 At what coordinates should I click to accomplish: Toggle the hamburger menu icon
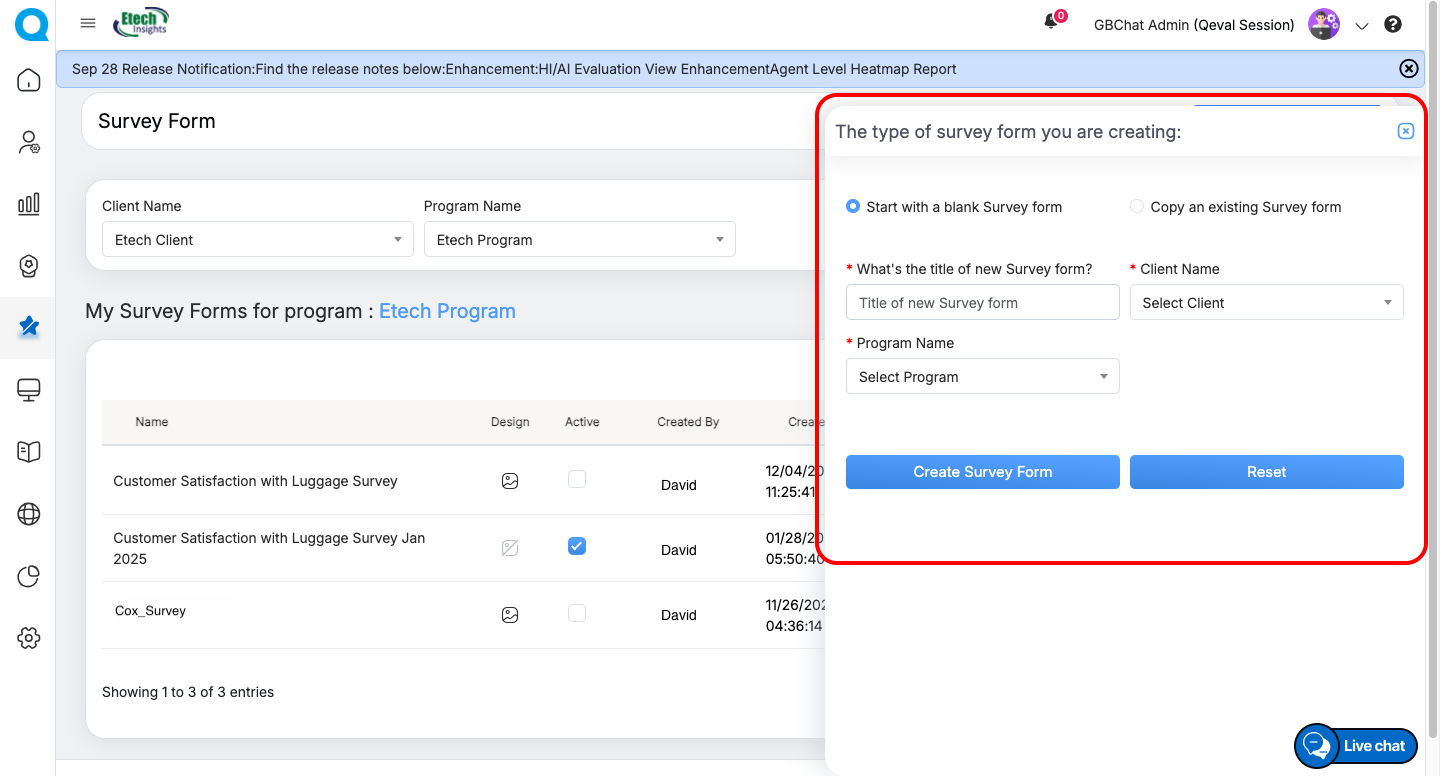pyautogui.click(x=88, y=23)
